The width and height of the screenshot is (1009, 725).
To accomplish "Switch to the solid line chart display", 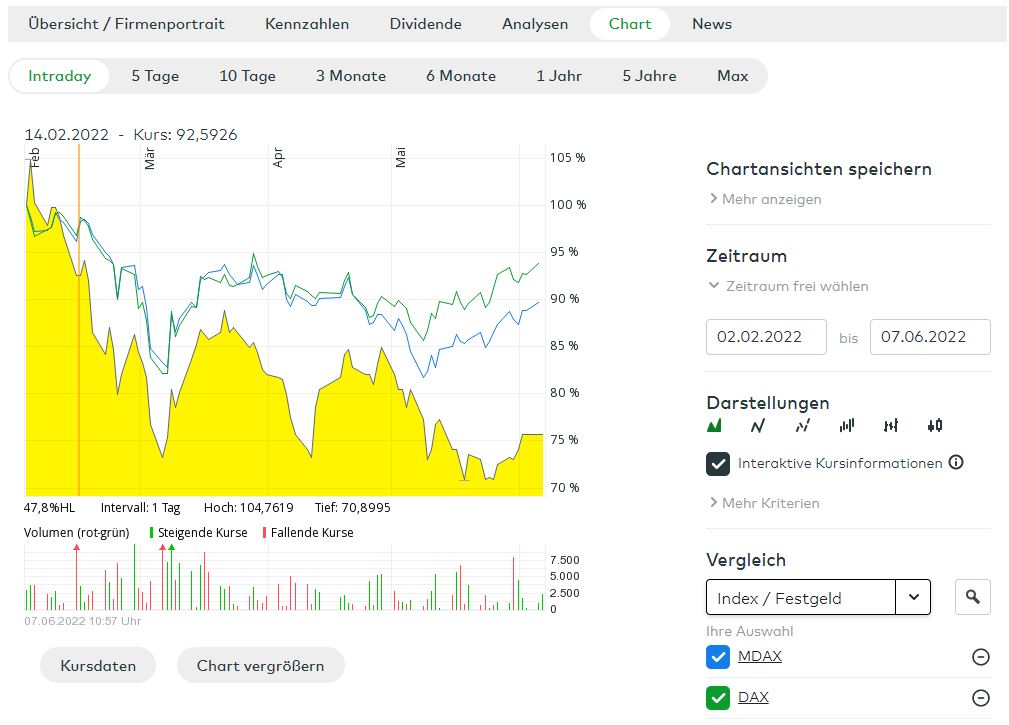I will (757, 426).
